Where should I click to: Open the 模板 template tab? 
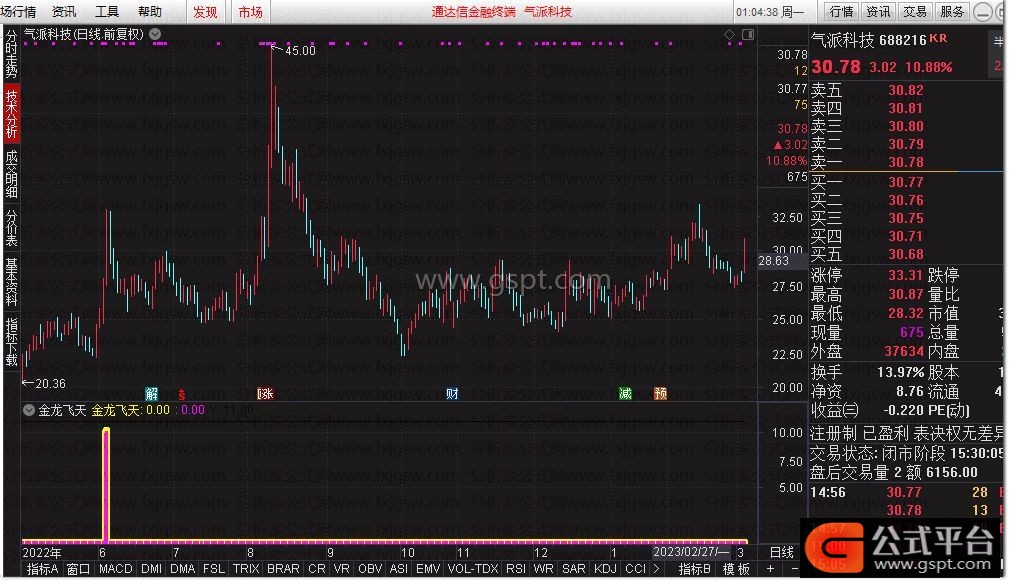click(736, 569)
